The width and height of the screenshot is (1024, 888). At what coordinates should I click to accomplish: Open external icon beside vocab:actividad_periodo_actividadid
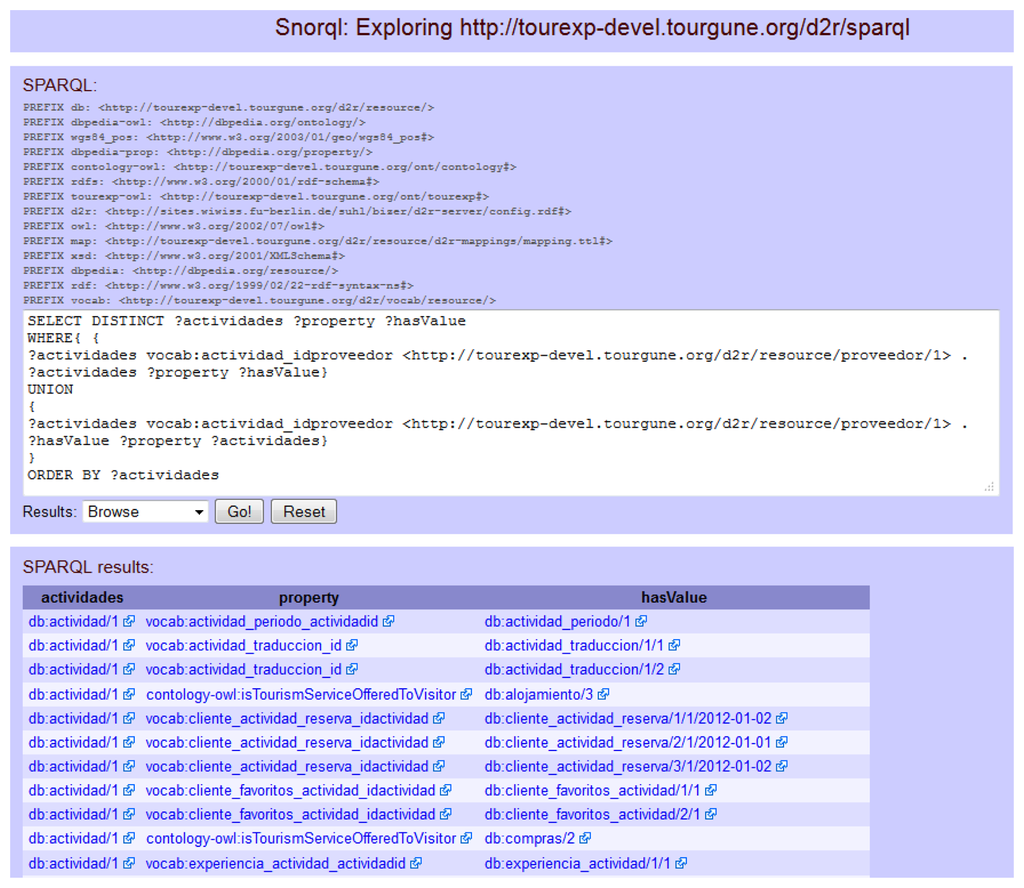388,621
